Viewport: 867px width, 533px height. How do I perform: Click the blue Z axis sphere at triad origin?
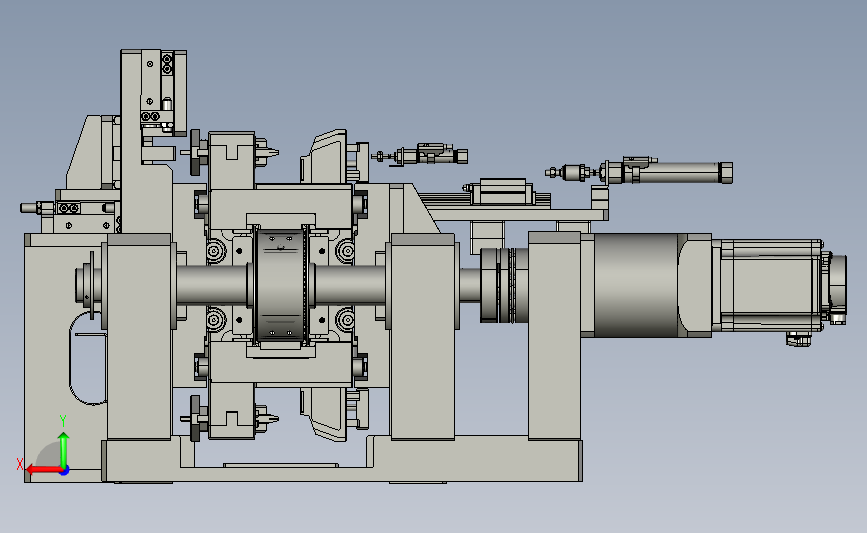point(65,470)
